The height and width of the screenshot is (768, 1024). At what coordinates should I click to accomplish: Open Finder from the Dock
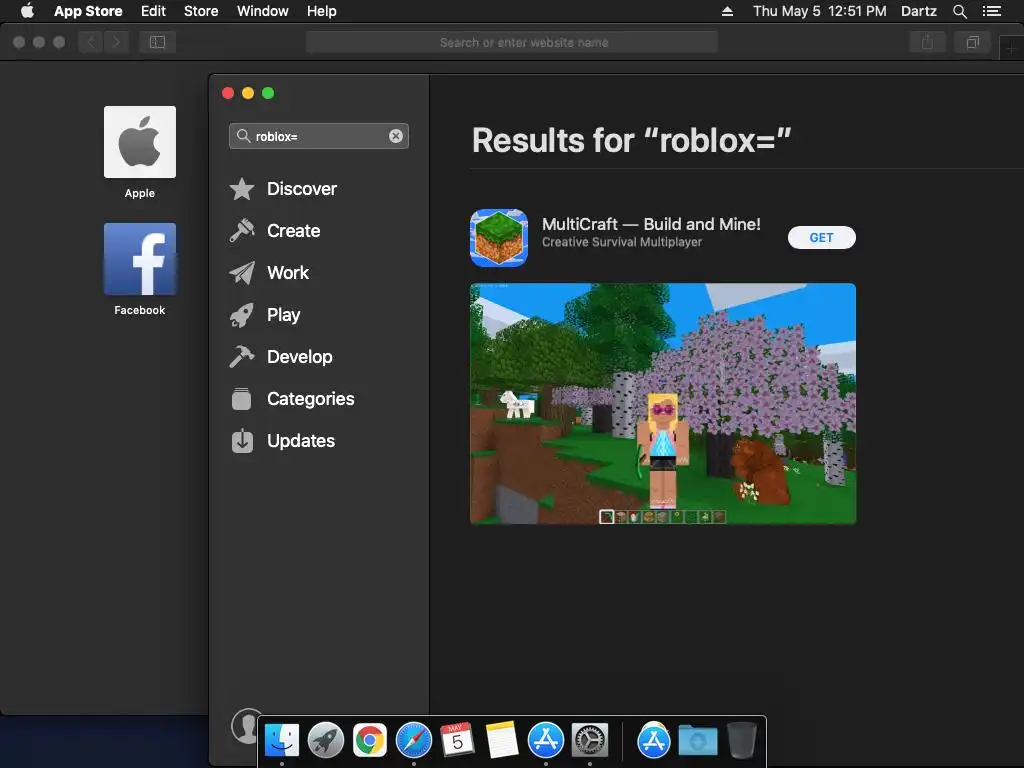(x=282, y=741)
